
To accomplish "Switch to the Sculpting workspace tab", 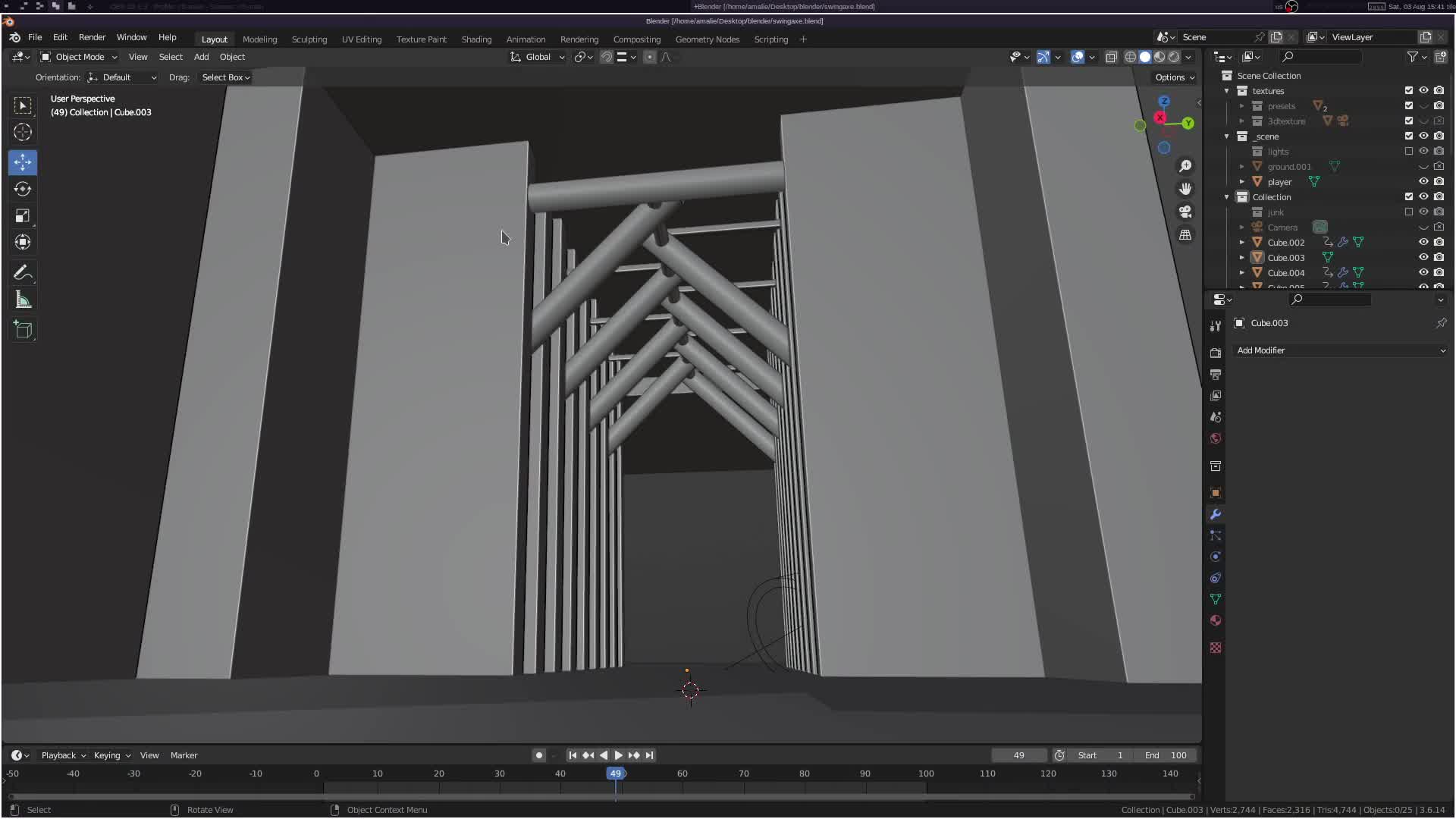I will click(309, 39).
